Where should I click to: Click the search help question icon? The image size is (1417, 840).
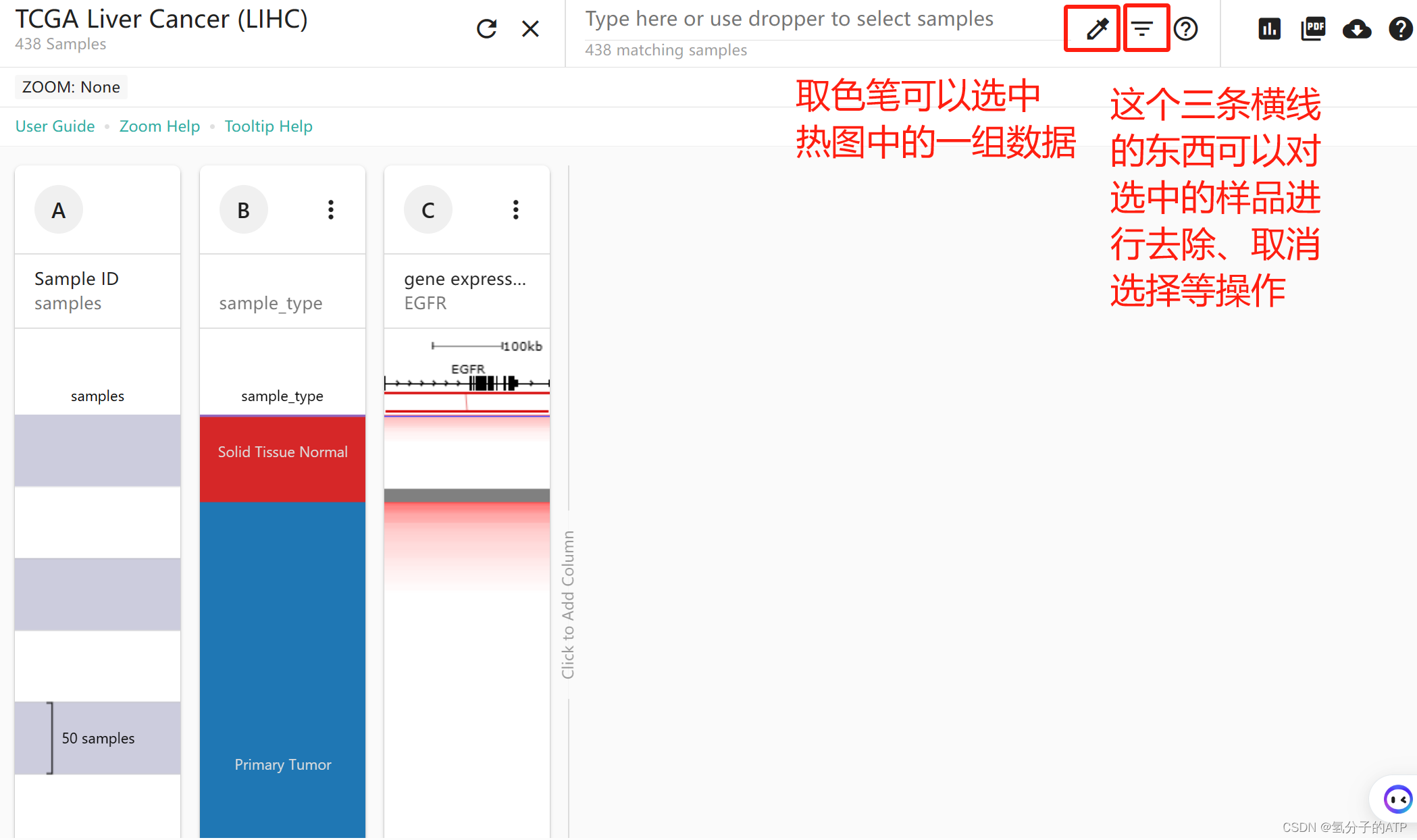click(1185, 29)
